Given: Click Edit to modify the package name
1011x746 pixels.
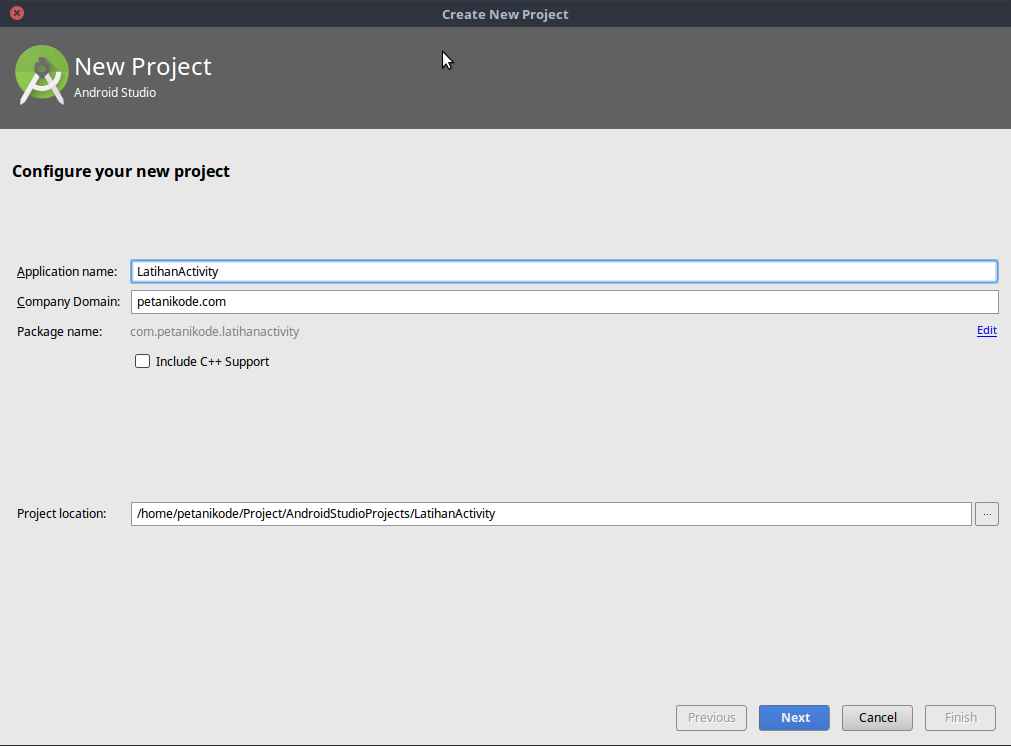Looking at the screenshot, I should point(986,330).
